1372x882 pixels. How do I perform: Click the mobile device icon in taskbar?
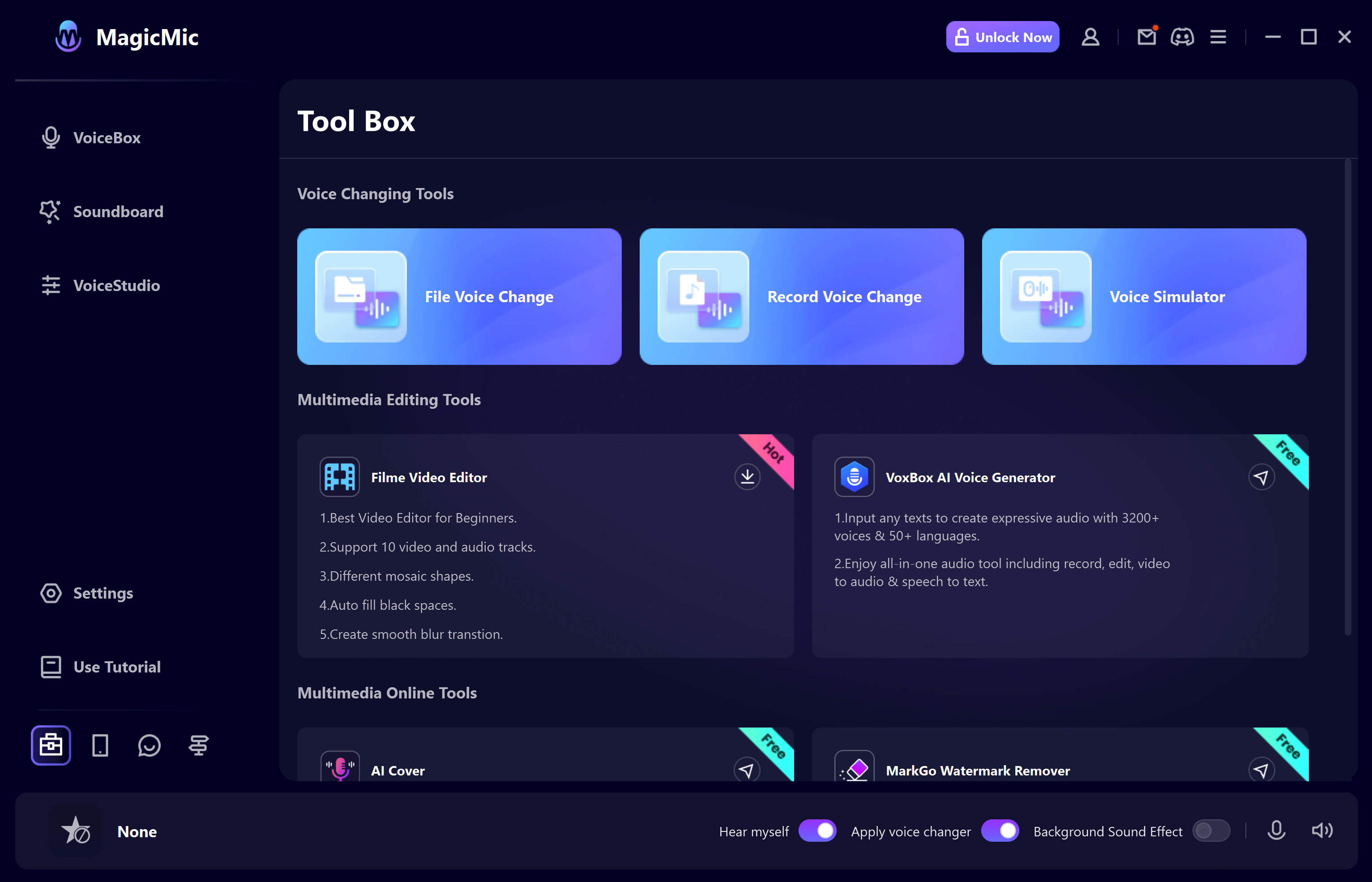click(x=100, y=745)
